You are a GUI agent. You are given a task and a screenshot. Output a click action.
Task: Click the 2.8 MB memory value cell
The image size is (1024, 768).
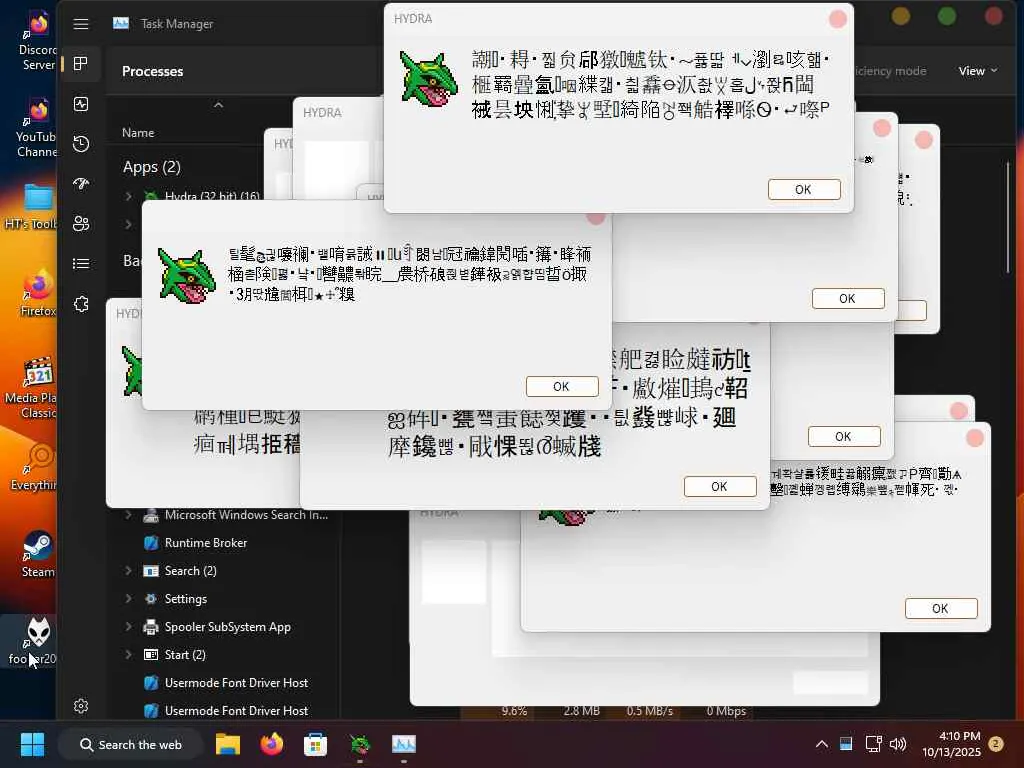click(581, 711)
